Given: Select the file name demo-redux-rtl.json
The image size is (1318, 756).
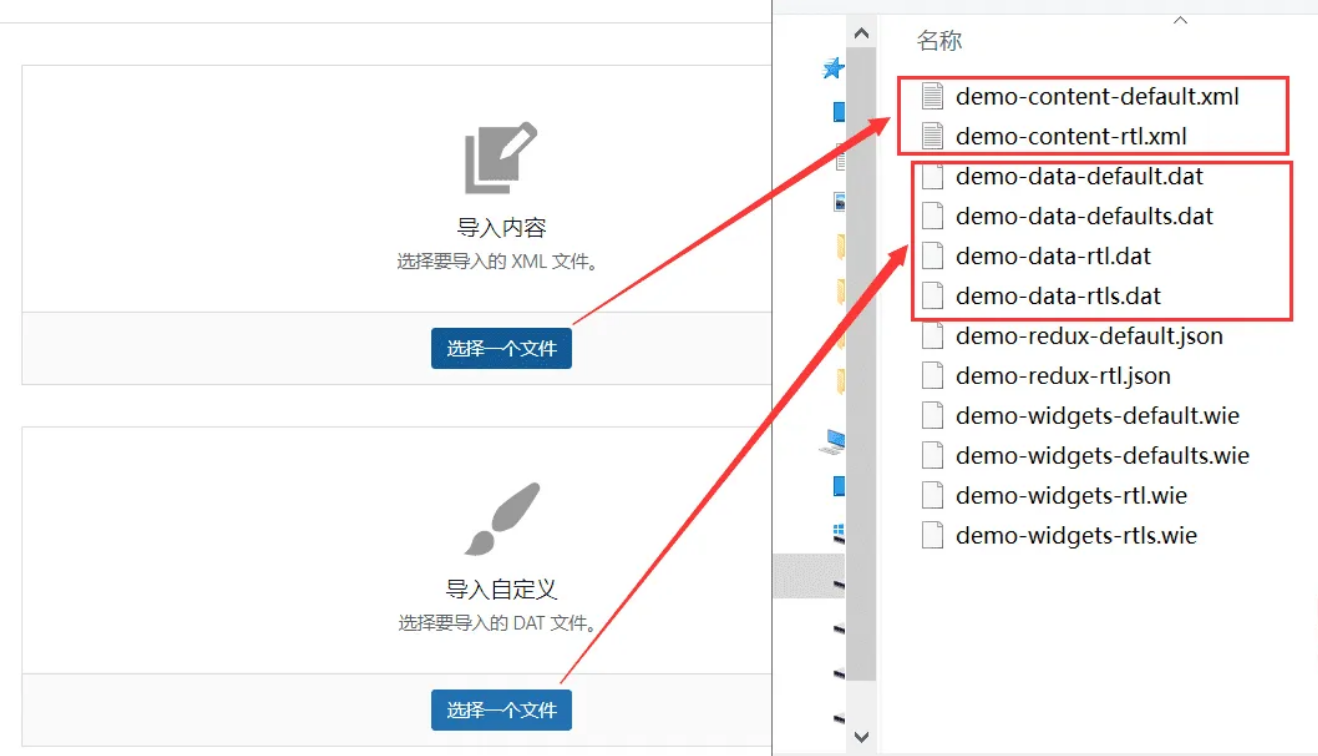Looking at the screenshot, I should 1063,376.
